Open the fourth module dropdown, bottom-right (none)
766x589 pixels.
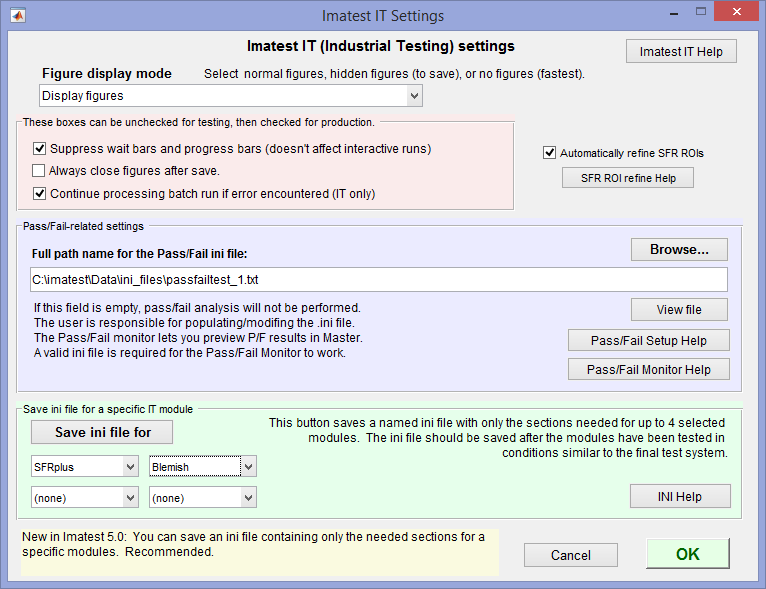[203, 498]
